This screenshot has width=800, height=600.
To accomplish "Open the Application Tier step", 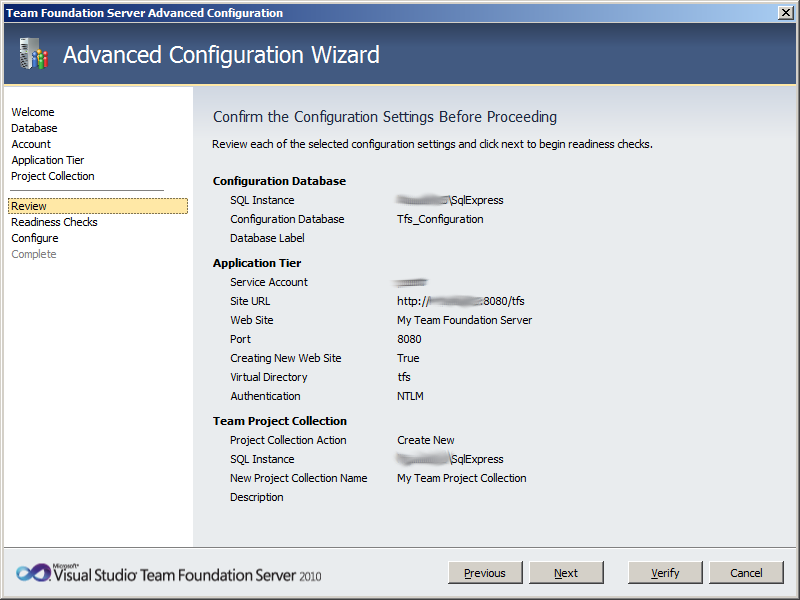I will [x=47, y=160].
